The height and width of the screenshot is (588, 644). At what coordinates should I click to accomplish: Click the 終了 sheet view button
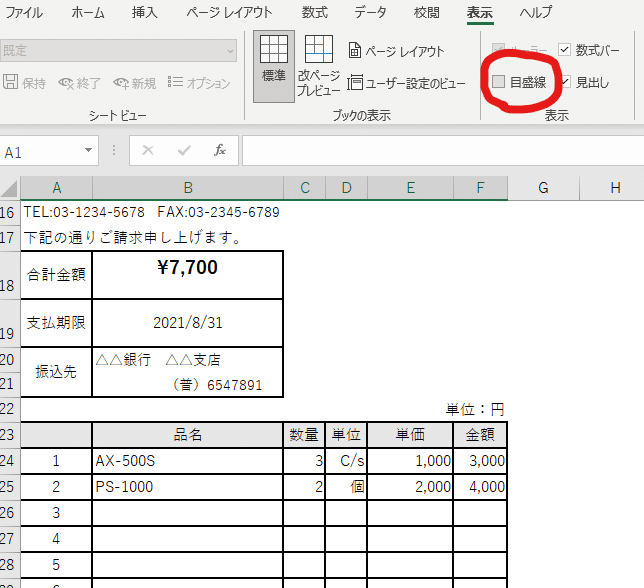80,83
